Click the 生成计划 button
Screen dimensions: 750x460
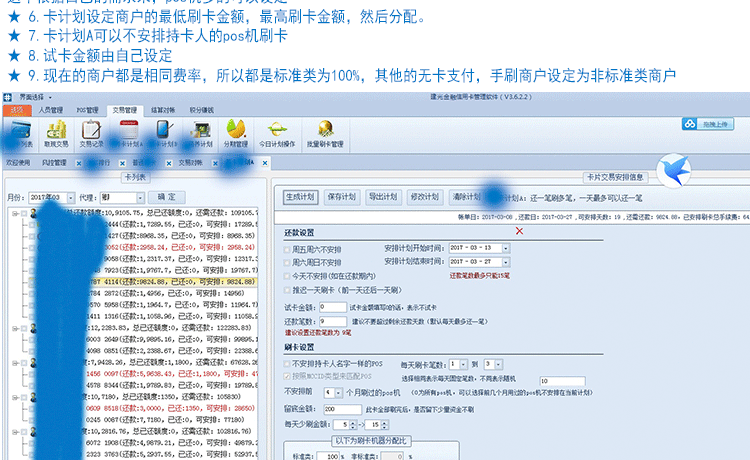pyautogui.click(x=300, y=197)
